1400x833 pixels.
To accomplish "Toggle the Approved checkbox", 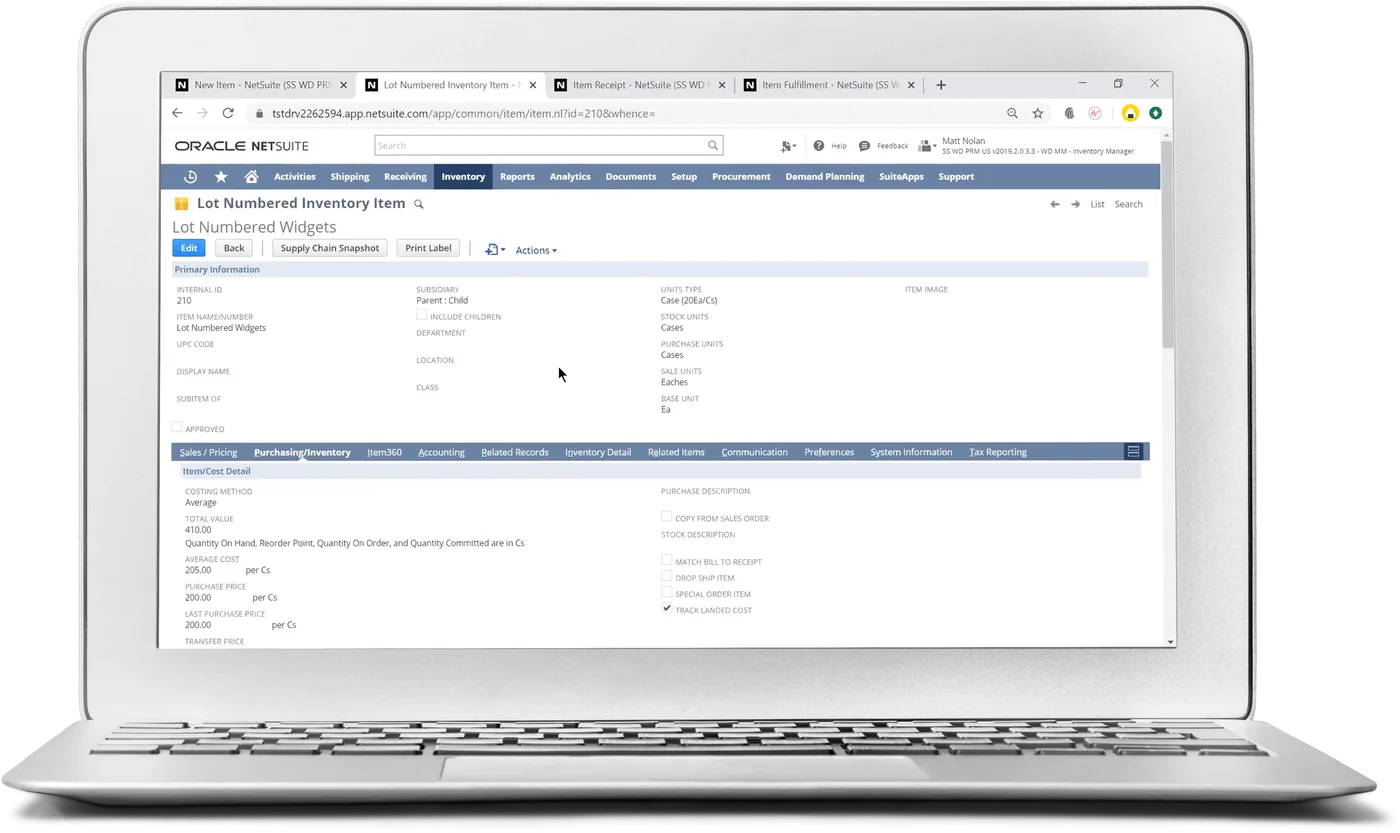I will click(x=177, y=427).
